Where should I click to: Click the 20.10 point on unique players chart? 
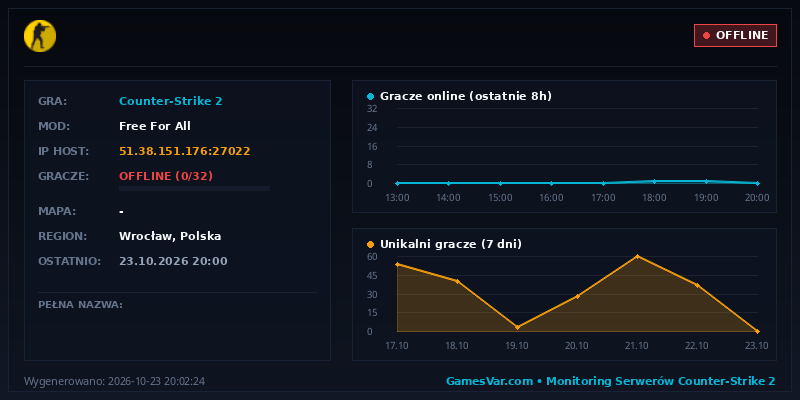coord(578,296)
